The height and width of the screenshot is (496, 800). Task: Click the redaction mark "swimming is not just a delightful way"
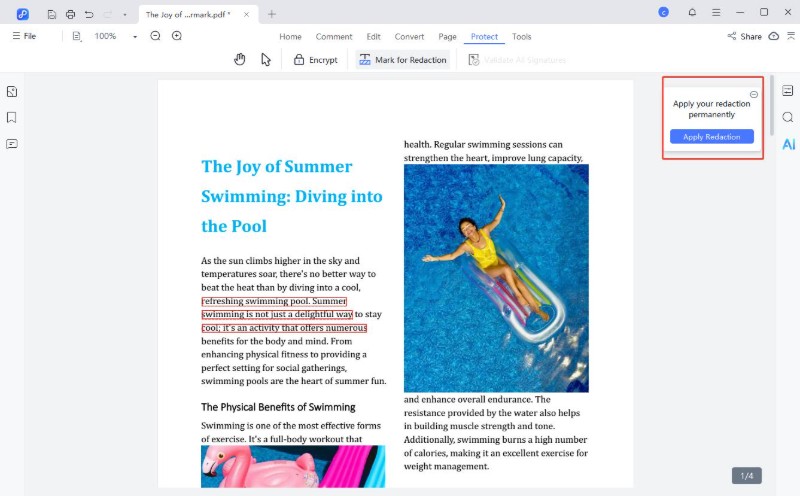(x=277, y=314)
